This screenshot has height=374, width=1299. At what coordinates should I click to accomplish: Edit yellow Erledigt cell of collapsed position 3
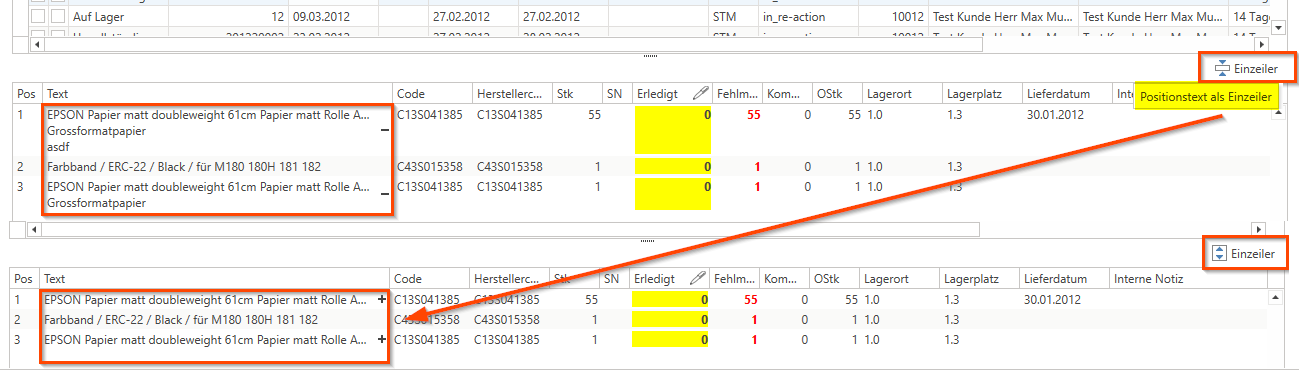pyautogui.click(x=671, y=341)
